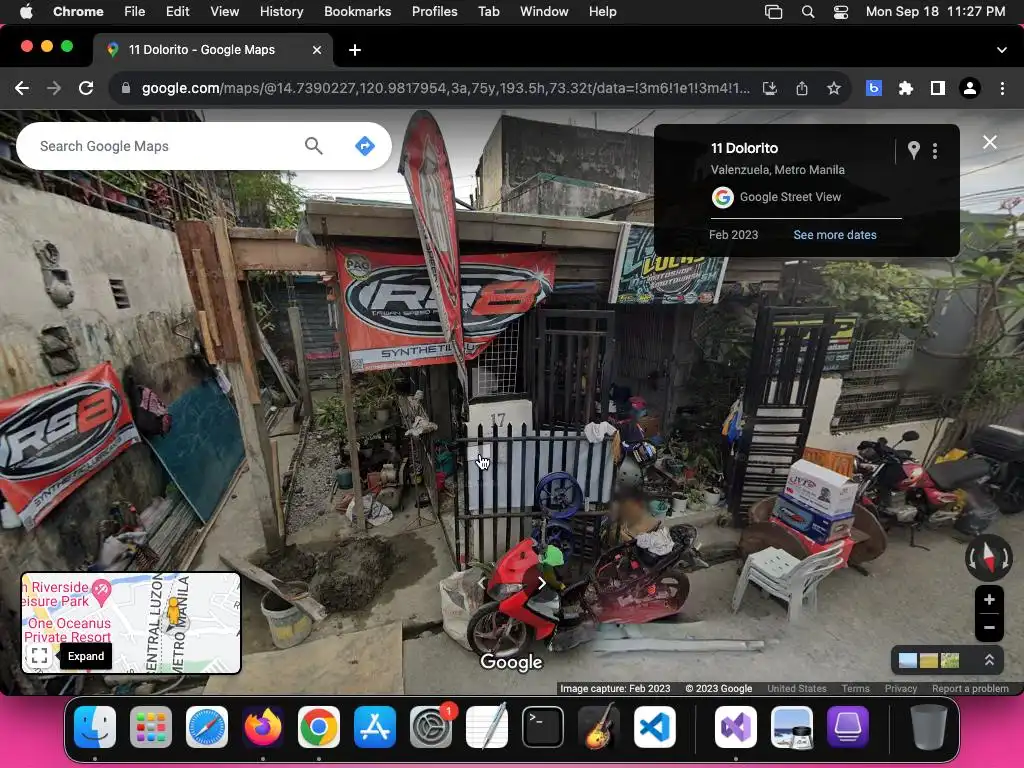Click the layer imagery thumbnails
Image resolution: width=1024 pixels, height=768 pixels.
tap(929, 660)
